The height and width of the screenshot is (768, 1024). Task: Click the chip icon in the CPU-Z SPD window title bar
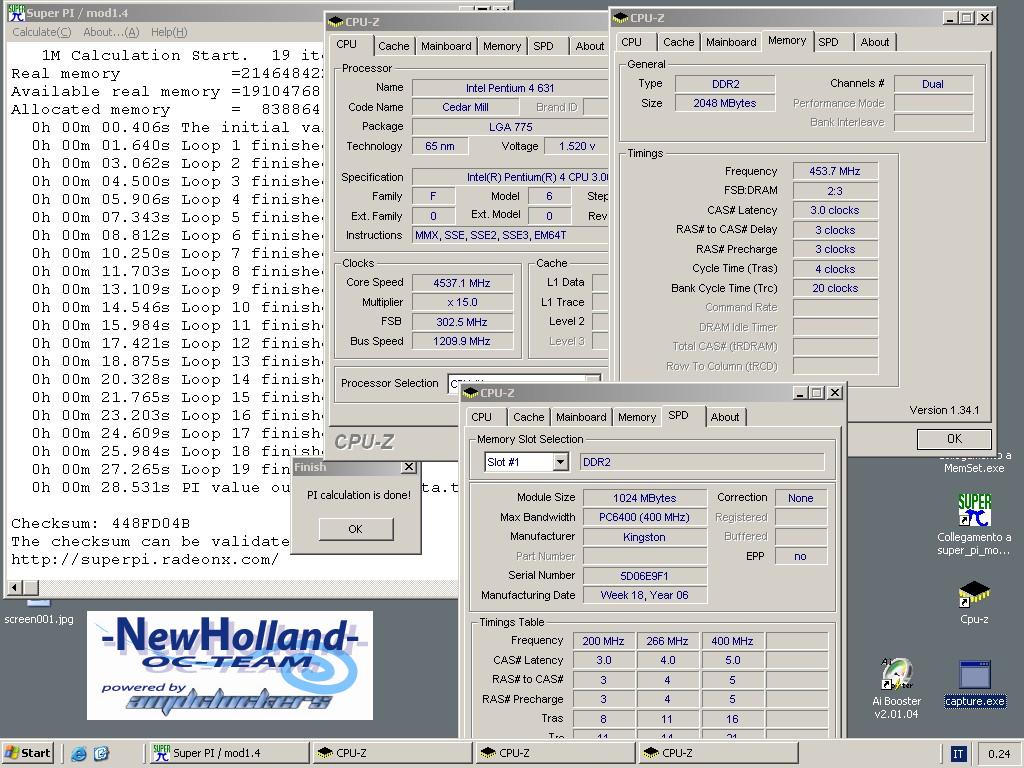coord(470,392)
